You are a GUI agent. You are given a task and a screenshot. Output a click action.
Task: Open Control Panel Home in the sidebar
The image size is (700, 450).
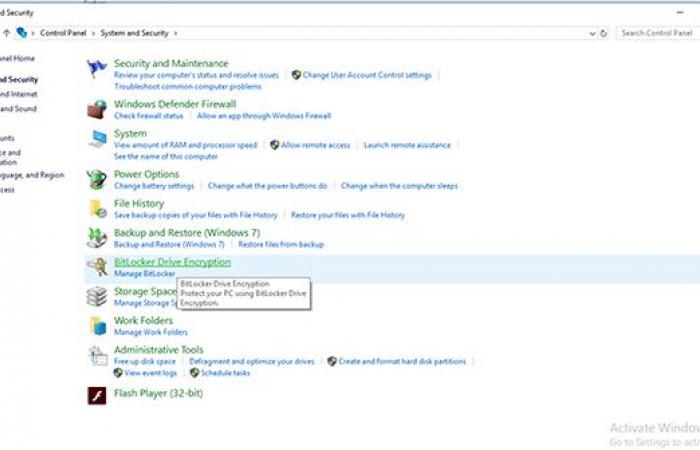tap(20, 59)
